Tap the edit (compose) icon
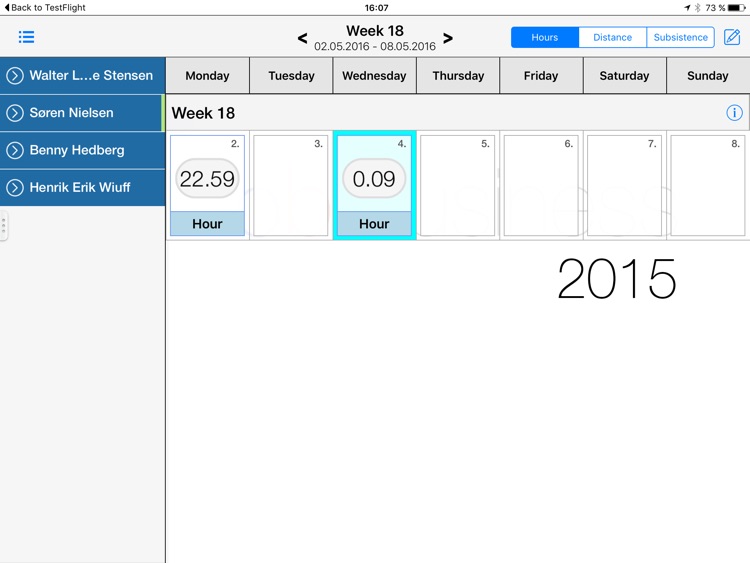This screenshot has width=750, height=563. 732,37
